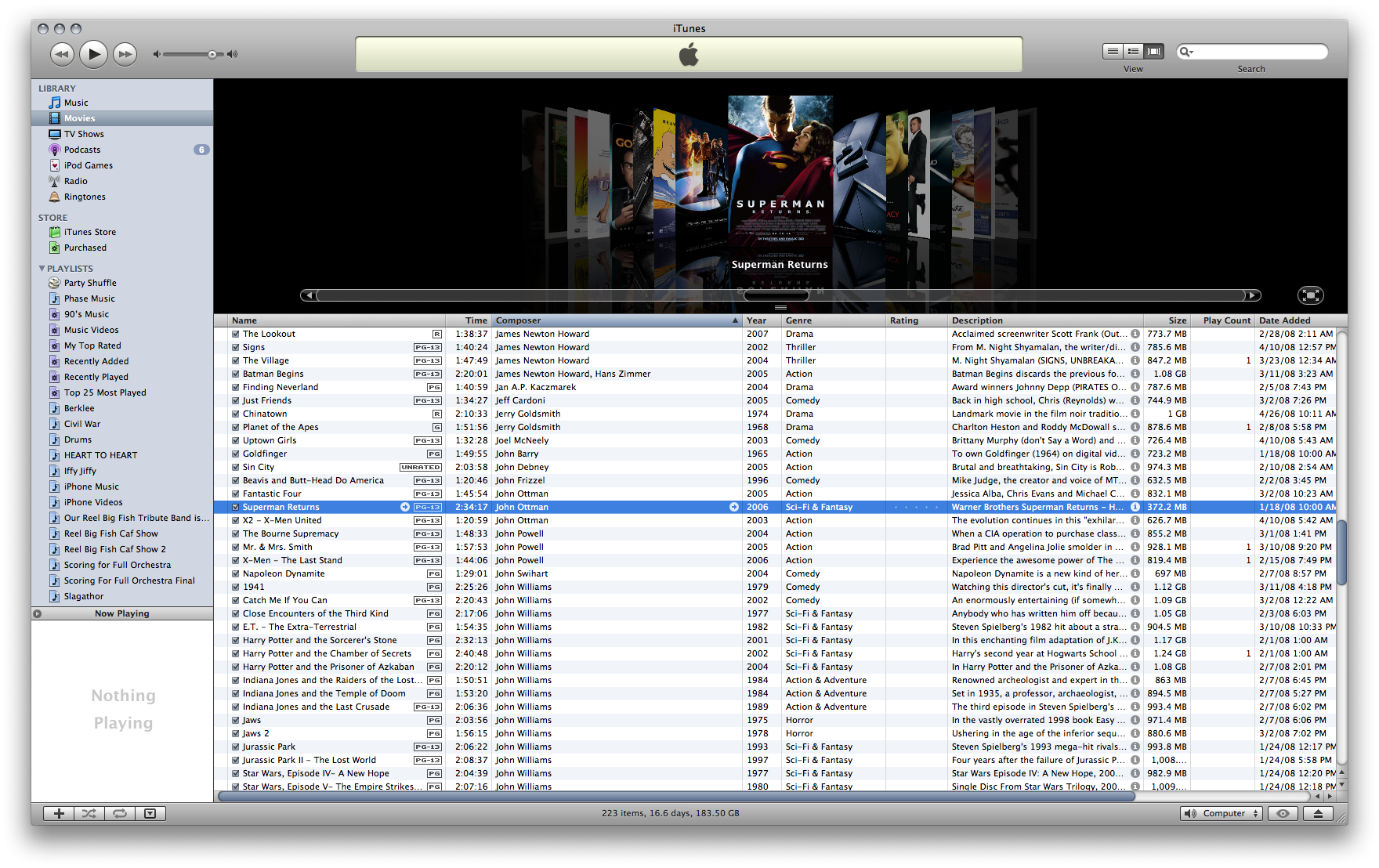This screenshot has width=1379, height=868.
Task: Sort by the Year column
Action: point(762,320)
